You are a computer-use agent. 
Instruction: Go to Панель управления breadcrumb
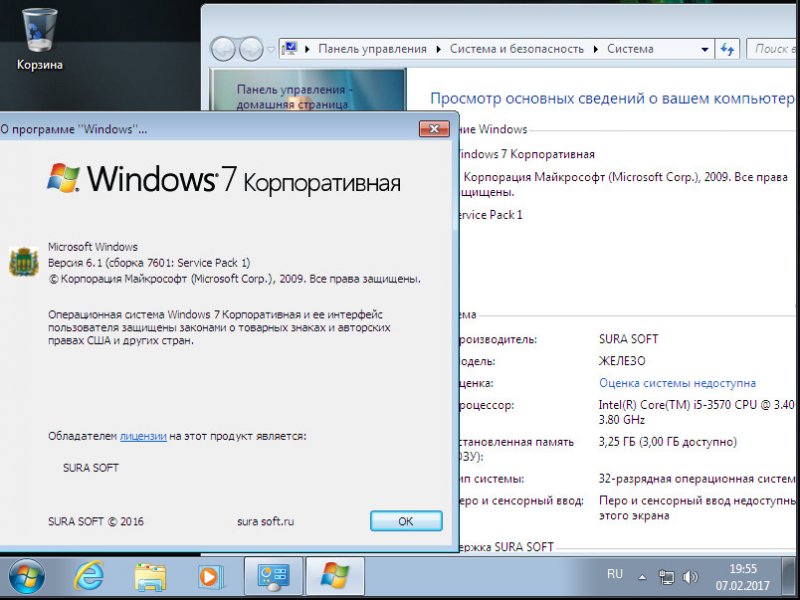tap(372, 49)
